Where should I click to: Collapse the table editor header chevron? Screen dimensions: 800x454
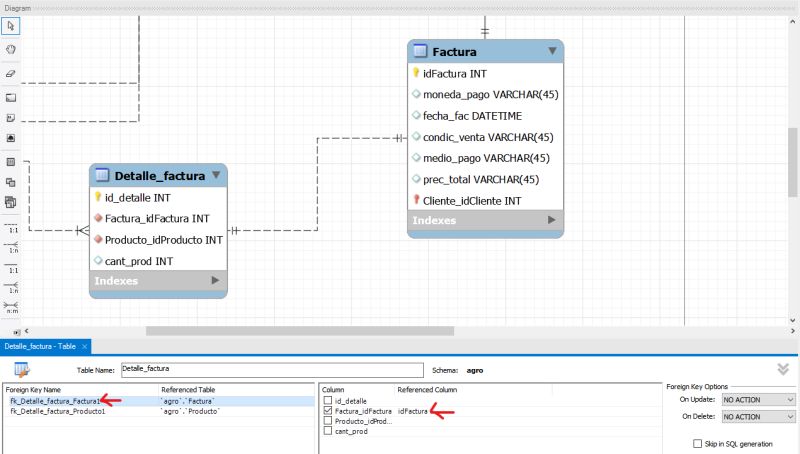coord(783,369)
